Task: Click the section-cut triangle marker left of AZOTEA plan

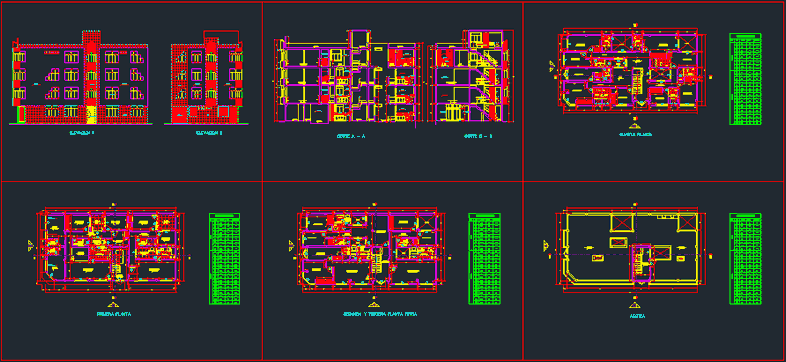Action: click(547, 245)
